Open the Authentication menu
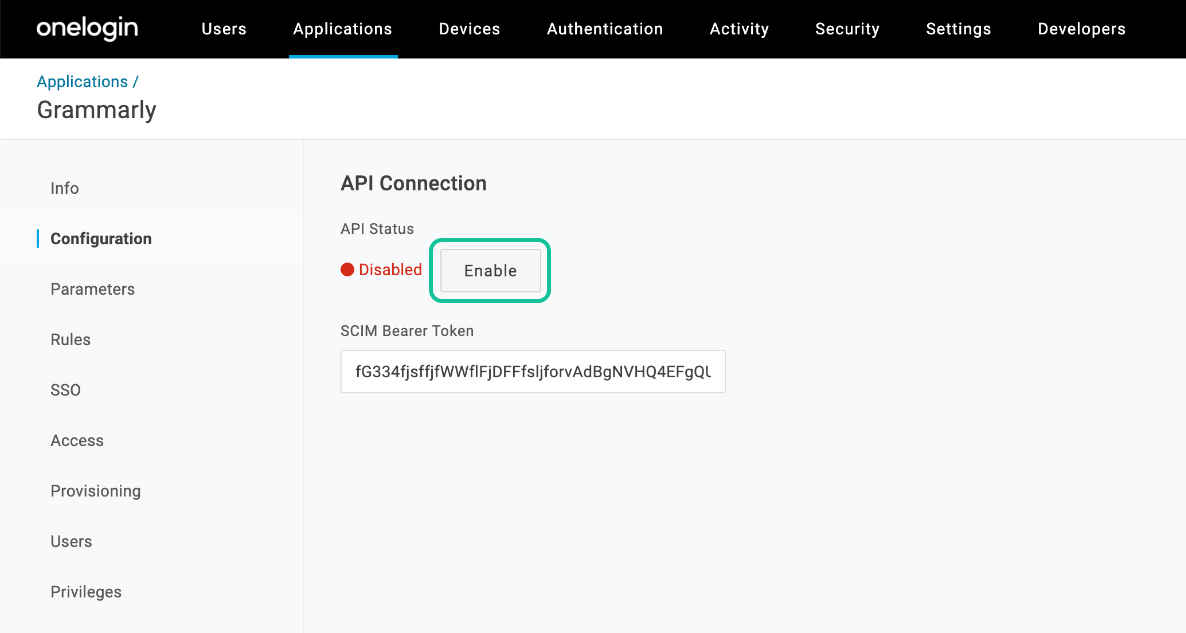Screen dimensions: 1186x633 click(604, 29)
